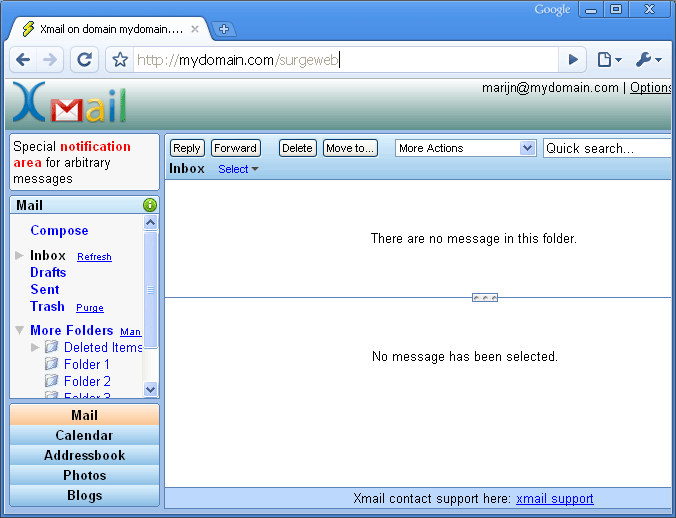Click the green info icon in Mail panel
The width and height of the screenshot is (676, 518).
(150, 205)
